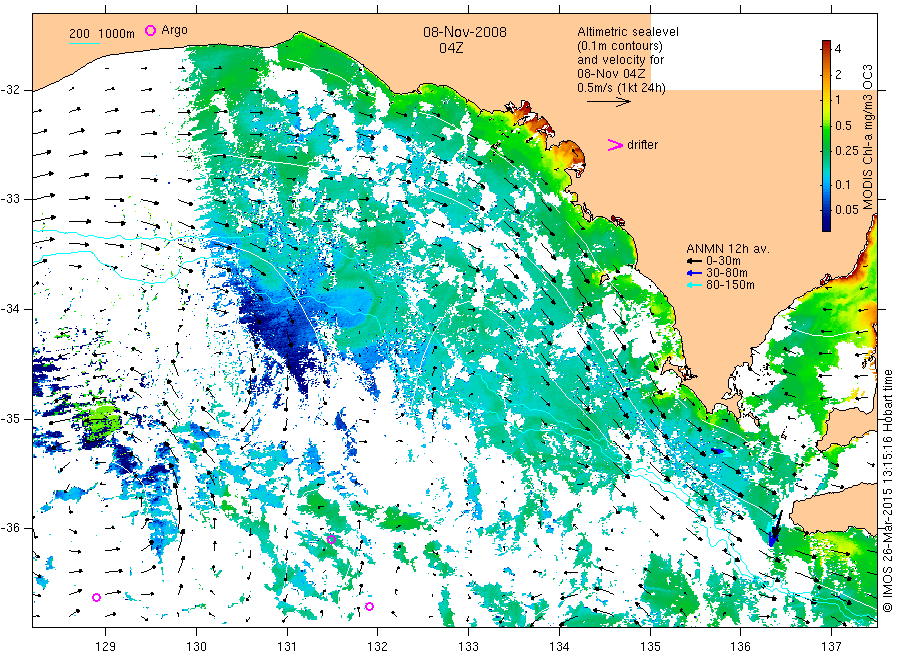This screenshot has height=660, width=900.
Task: Click the colorbar value 4
Action: (838, 49)
